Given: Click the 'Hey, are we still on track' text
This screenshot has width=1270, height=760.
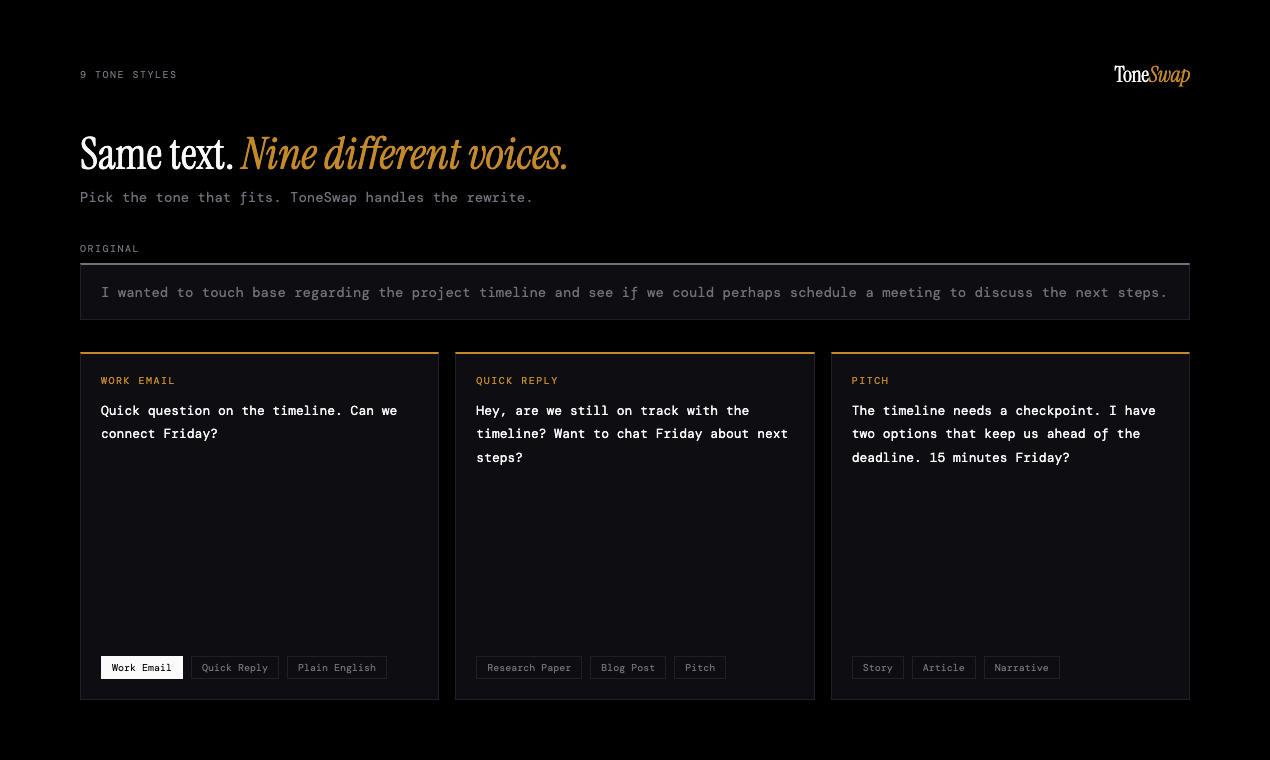Looking at the screenshot, I should click(632, 434).
